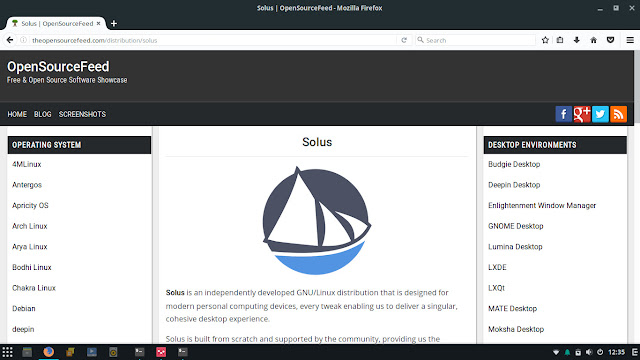View site information icon in address bar
The width and height of the screenshot is (640, 360).
(x=23, y=40)
